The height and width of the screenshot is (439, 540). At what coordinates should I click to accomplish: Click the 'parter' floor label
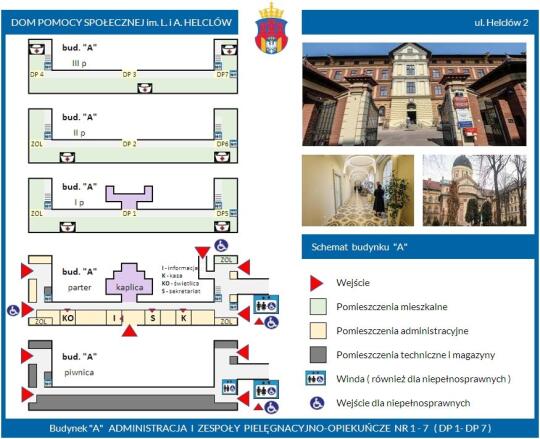(80, 288)
